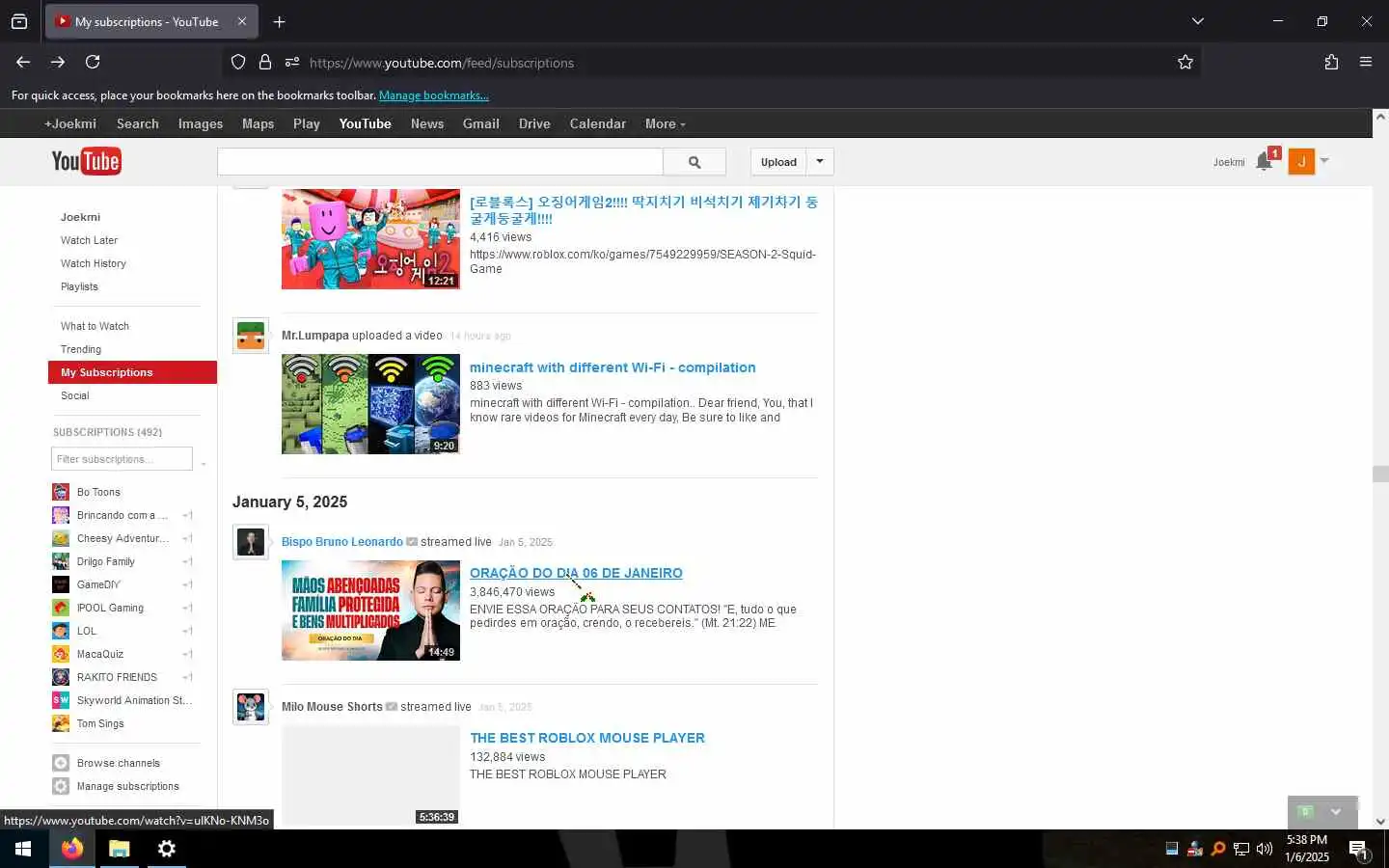
Task: Select Images in the top bar
Action: [x=201, y=123]
